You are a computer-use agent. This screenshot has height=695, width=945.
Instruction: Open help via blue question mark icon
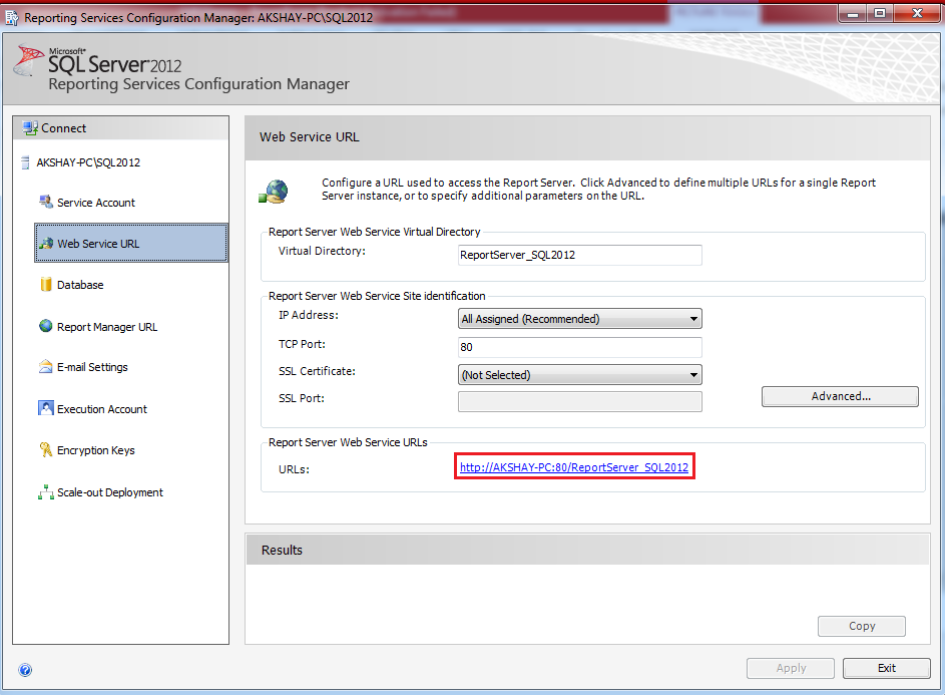25,670
